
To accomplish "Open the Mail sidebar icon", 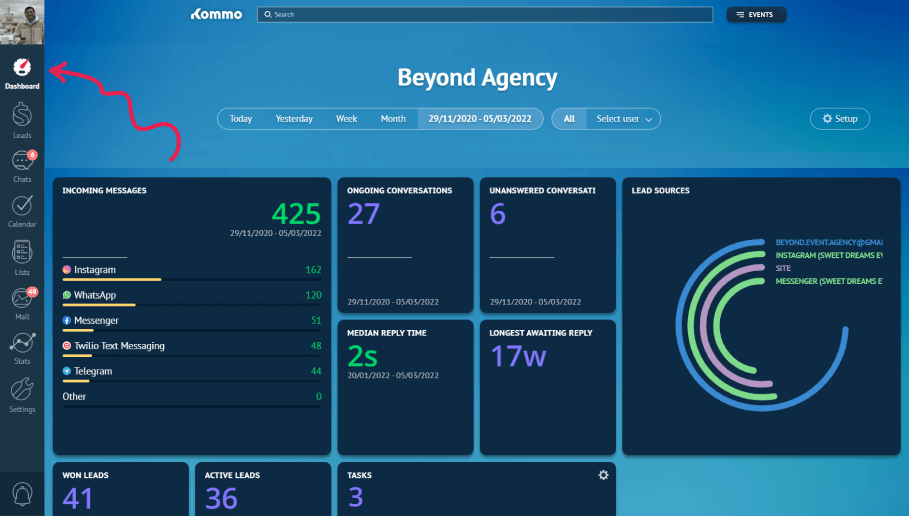I will tap(22, 299).
